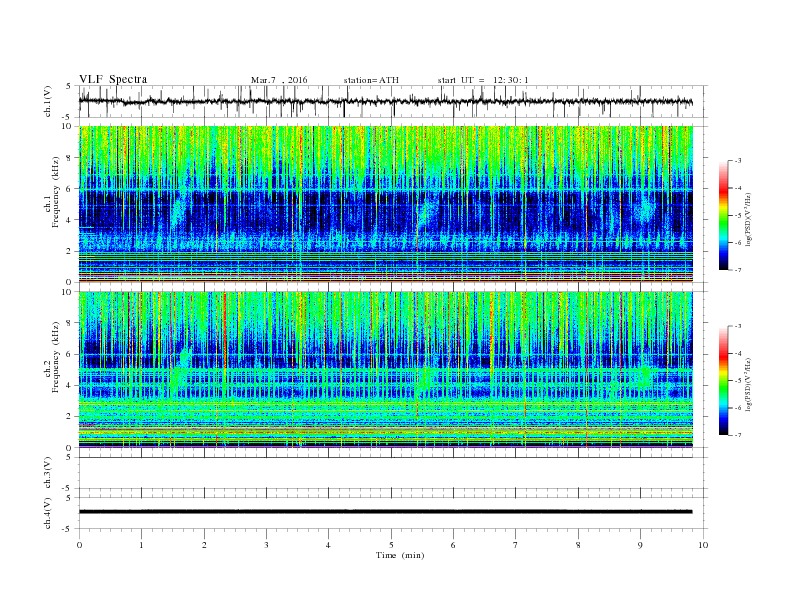Click the "-7" label on ch.1 color bar

(738, 270)
